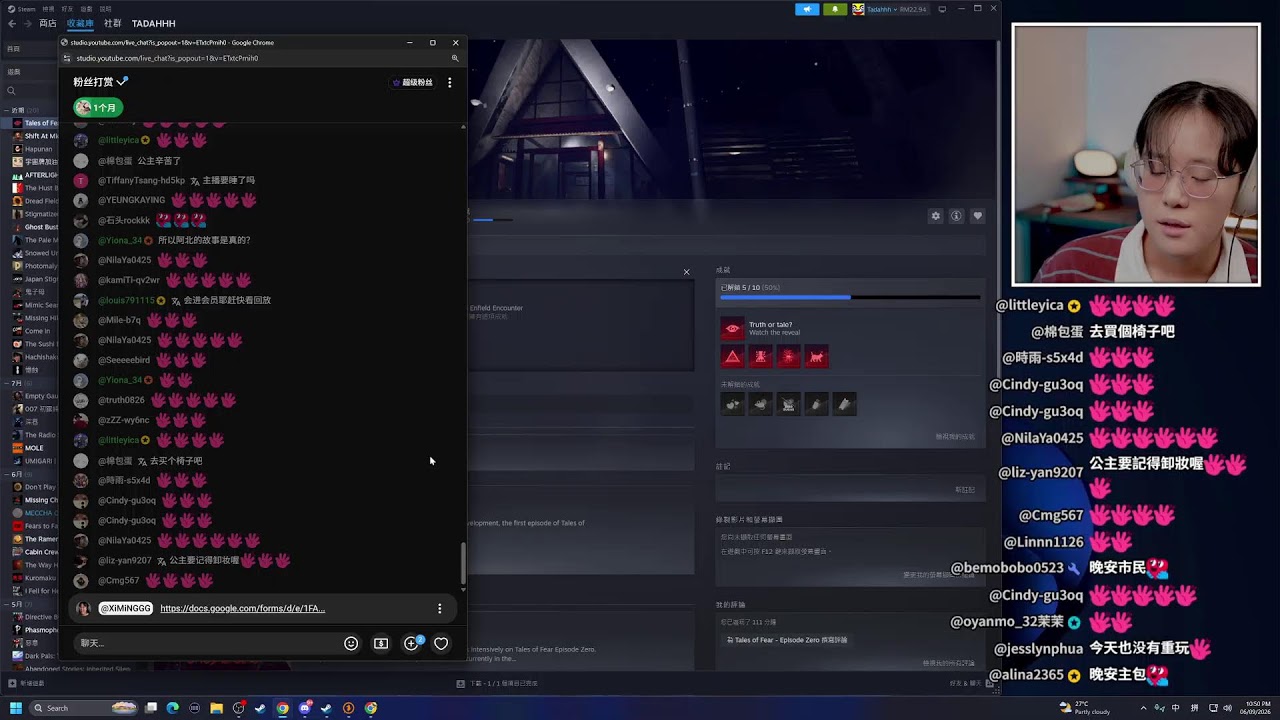Image resolution: width=1280 pixels, height=720 pixels.
Task: Open Steam game settings gear icon
Action: click(x=936, y=216)
